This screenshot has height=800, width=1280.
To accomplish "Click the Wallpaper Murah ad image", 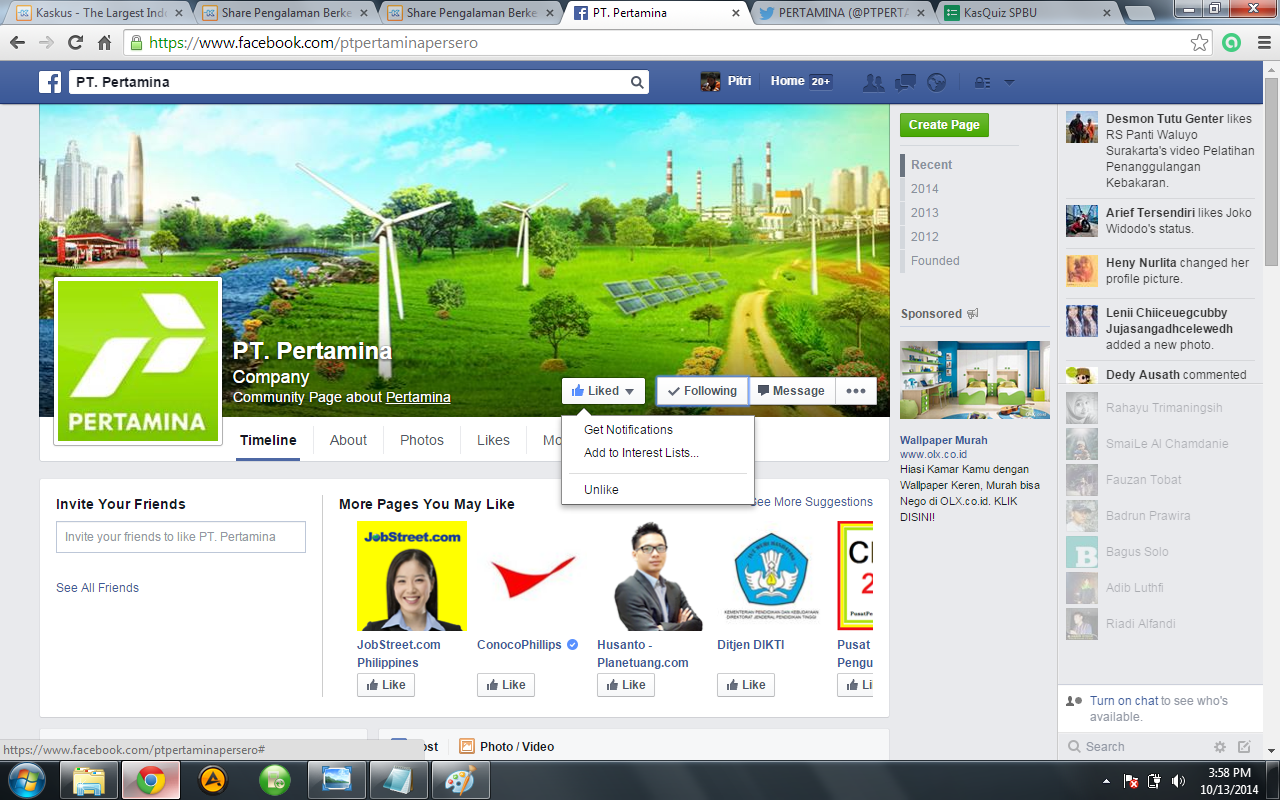I will [975, 380].
